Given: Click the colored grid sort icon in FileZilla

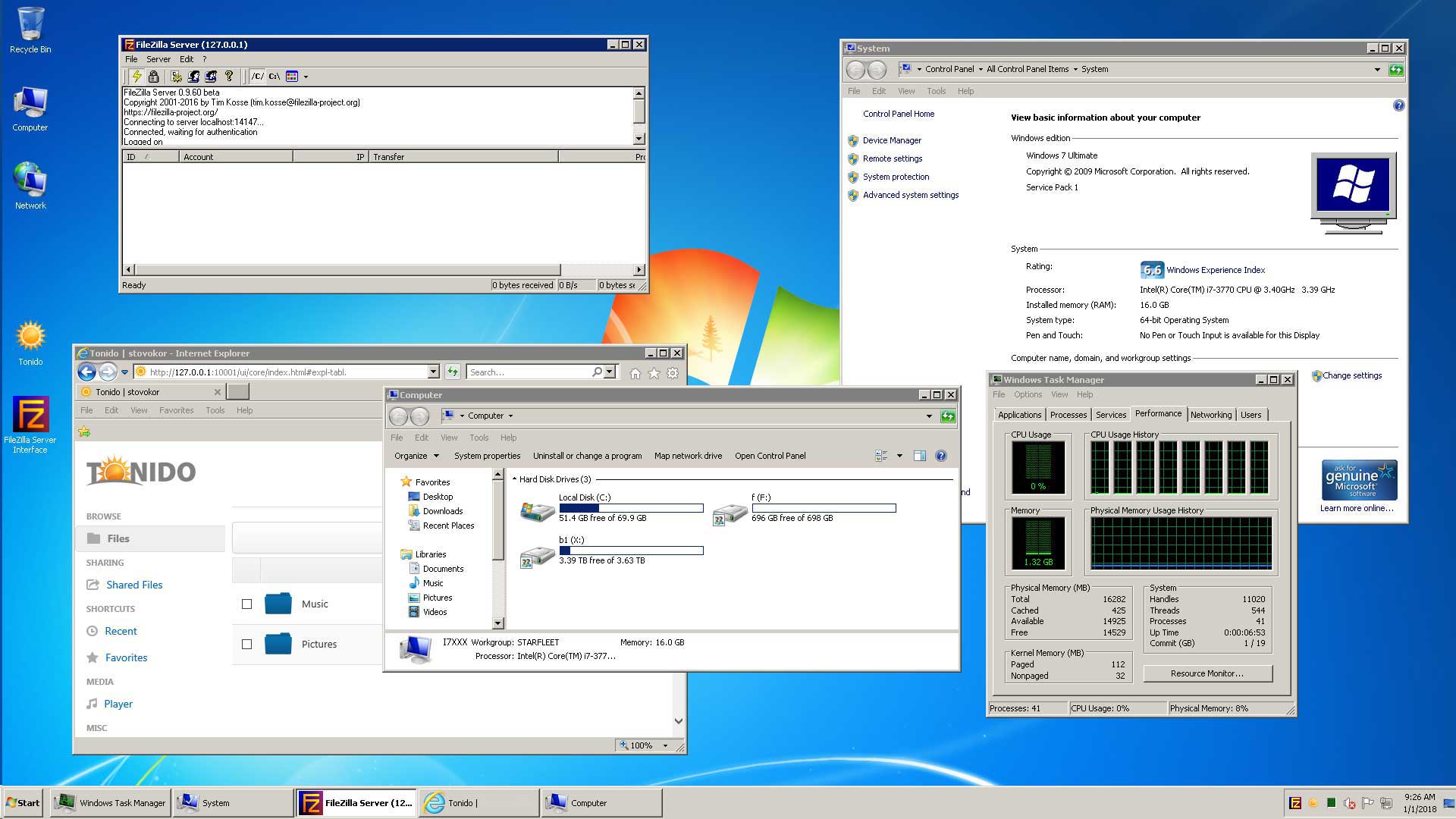Looking at the screenshot, I should (x=292, y=77).
